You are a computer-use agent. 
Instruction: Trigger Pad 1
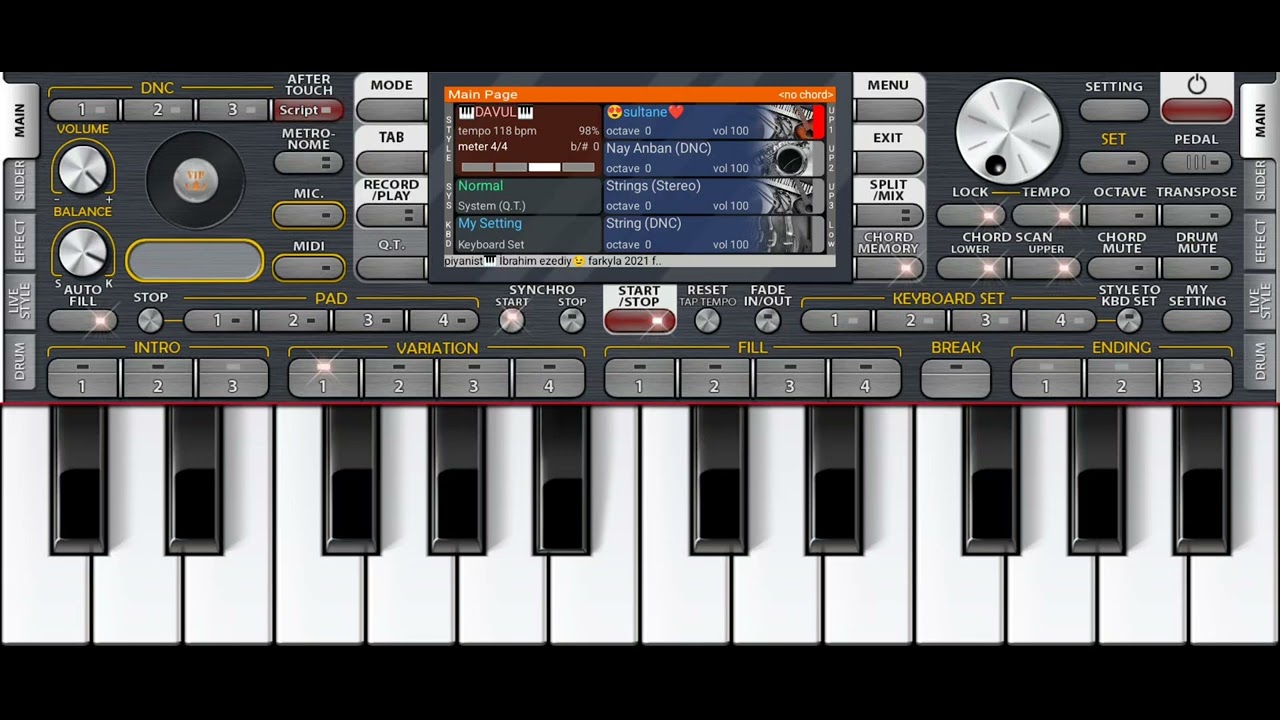coord(220,321)
